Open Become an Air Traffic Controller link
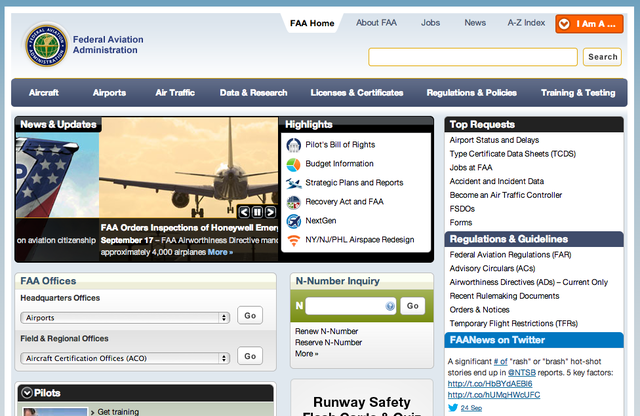Screen dimensions: 640x416 506,195
